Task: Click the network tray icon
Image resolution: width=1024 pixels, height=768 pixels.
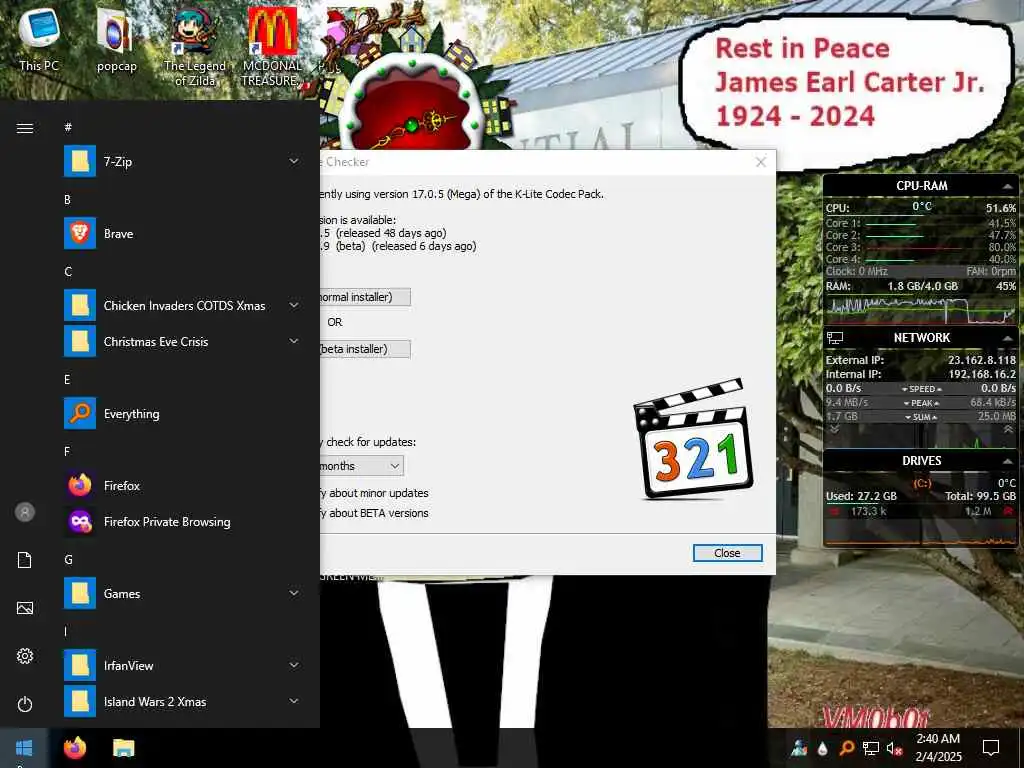Action: pos(871,748)
